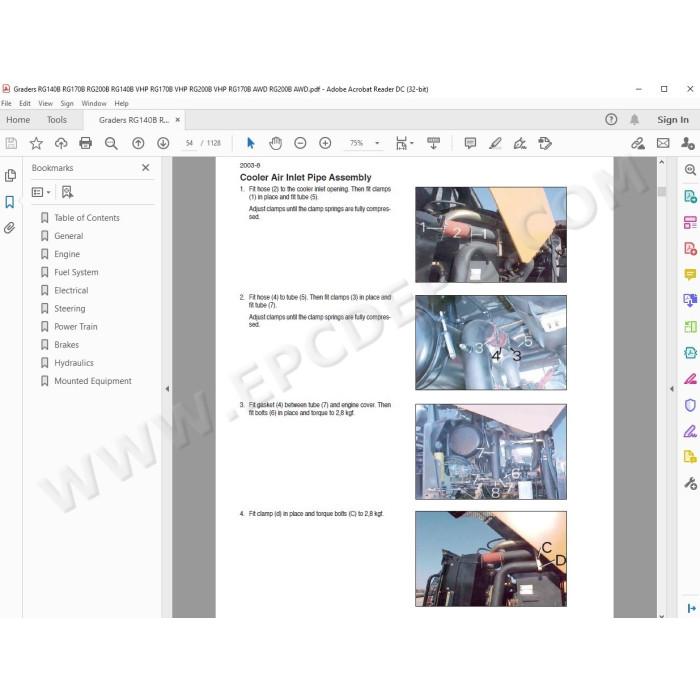Add a new bookmark icon
Viewport: 700px width, 700px height.
point(67,192)
